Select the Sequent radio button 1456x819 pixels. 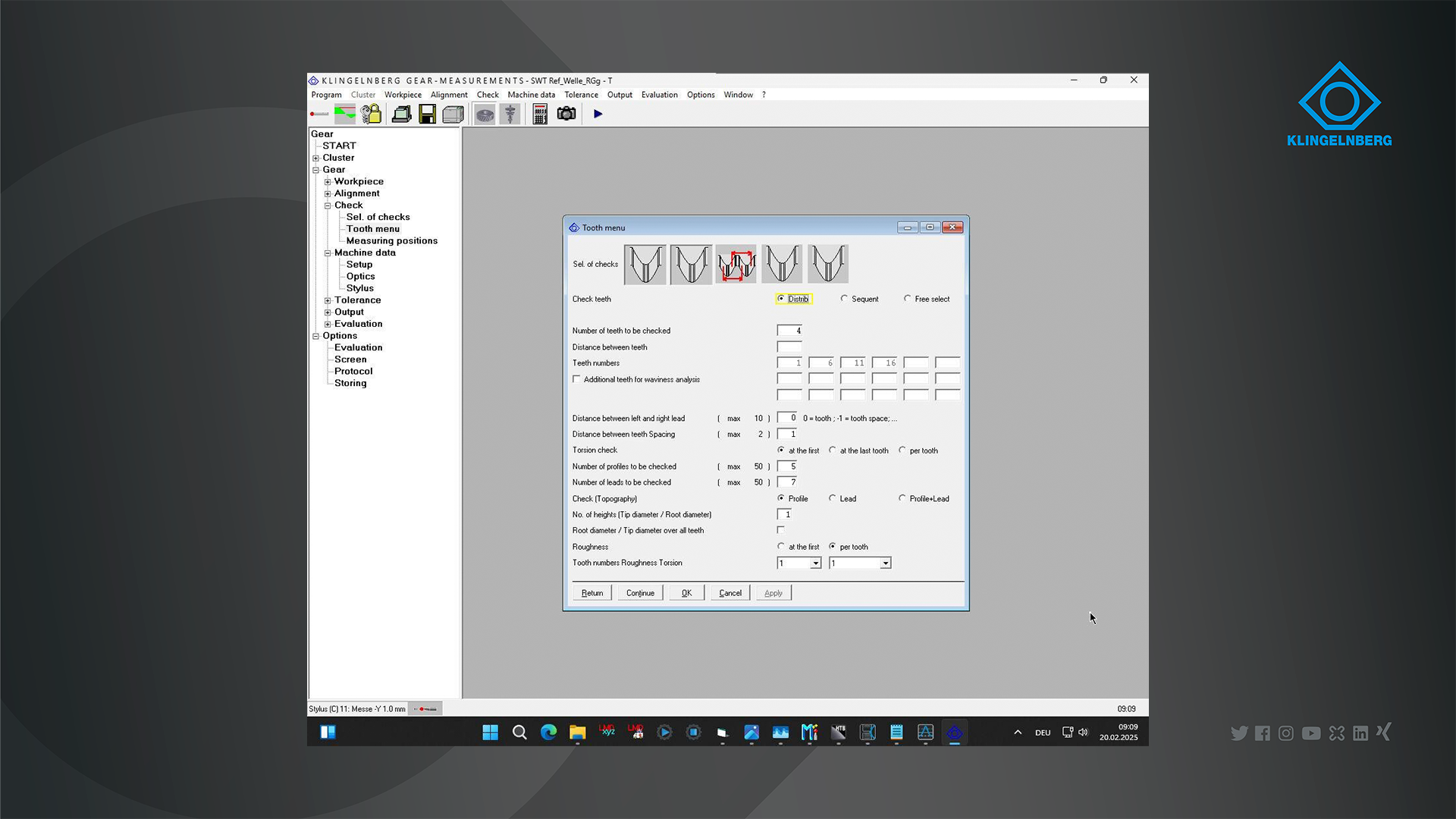click(844, 299)
